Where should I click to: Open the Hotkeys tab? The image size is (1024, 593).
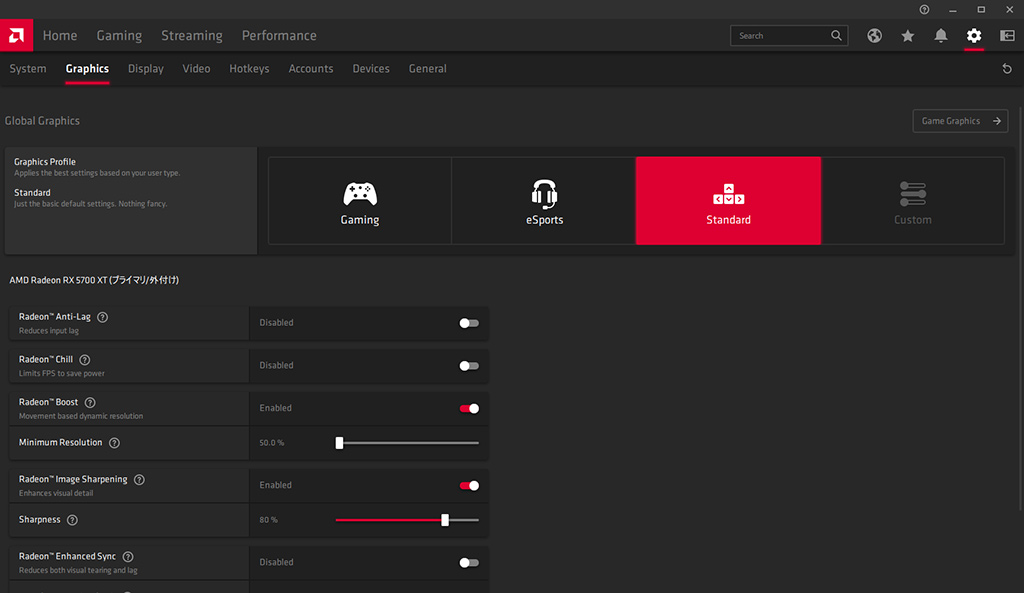click(249, 69)
